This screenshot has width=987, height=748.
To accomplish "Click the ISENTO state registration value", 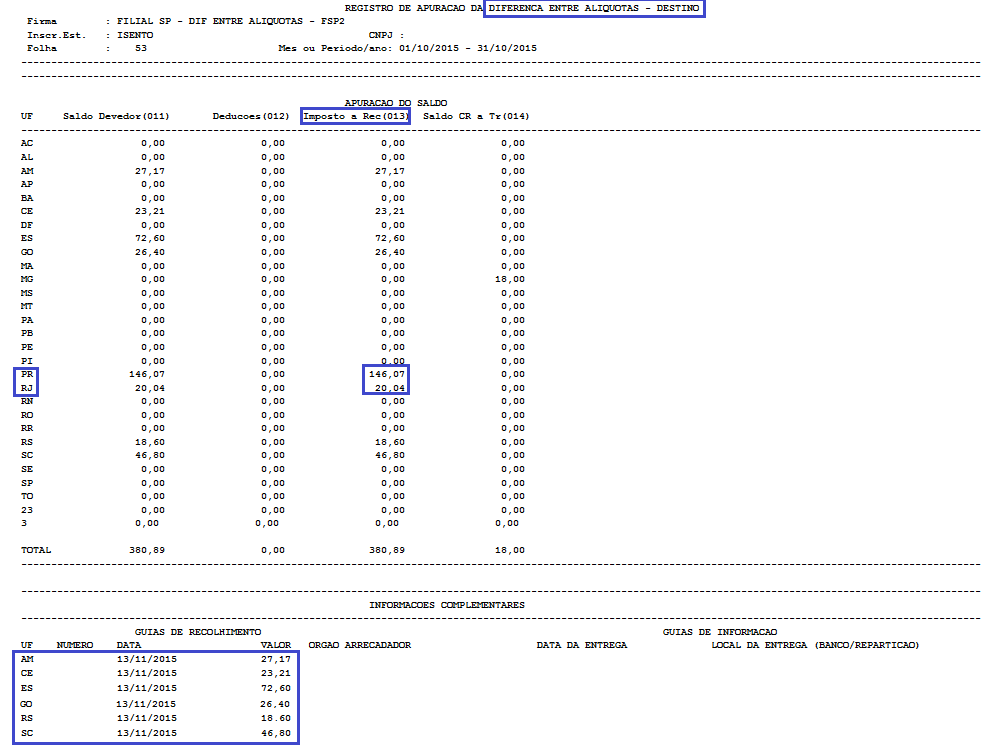I will 135,35.
